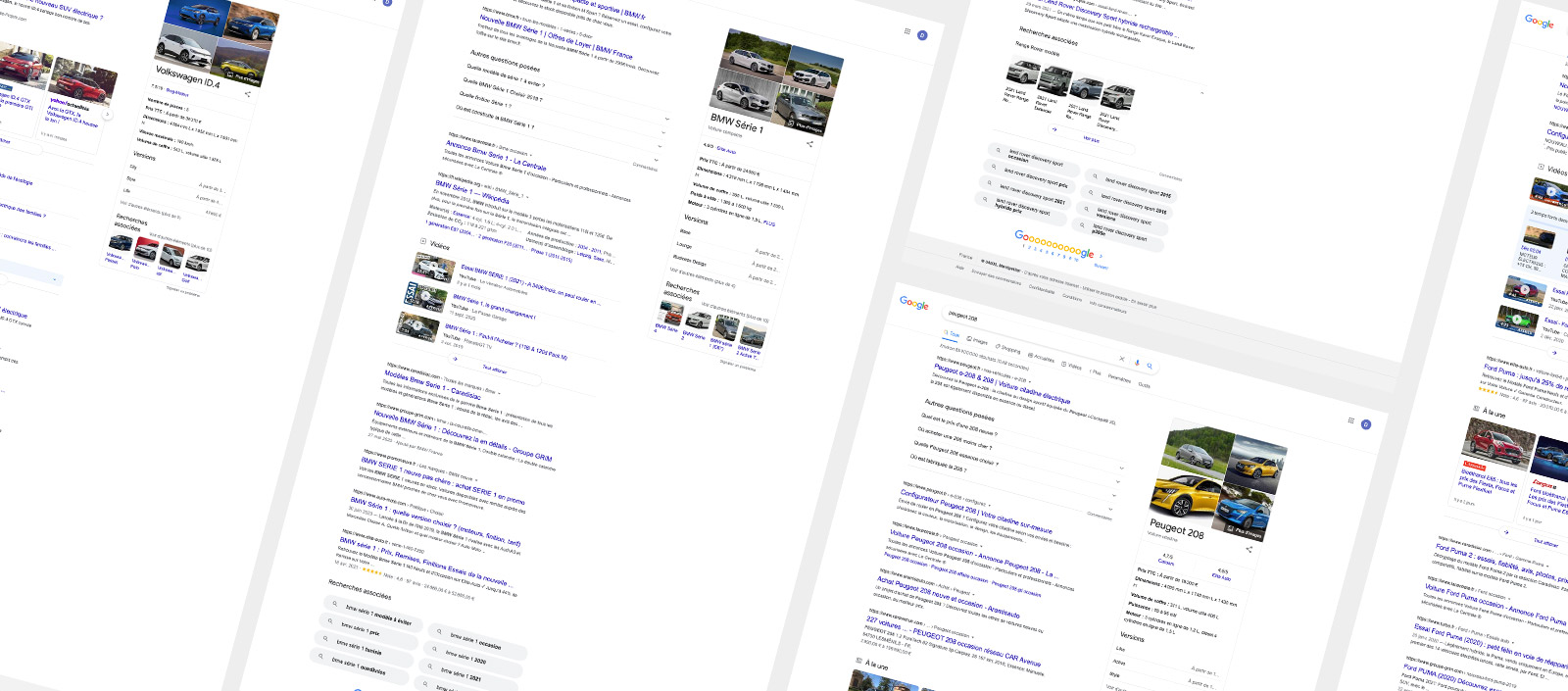Click 'Tout afficher' under BMW Série 1 videos
Image resolution: width=1568 pixels, height=691 pixels.
pyautogui.click(x=495, y=370)
